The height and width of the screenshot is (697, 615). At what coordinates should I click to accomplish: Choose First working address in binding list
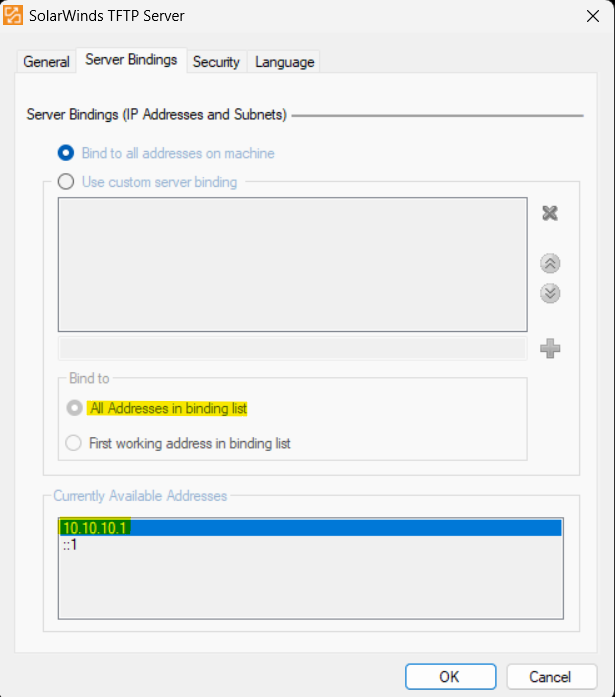click(x=74, y=443)
